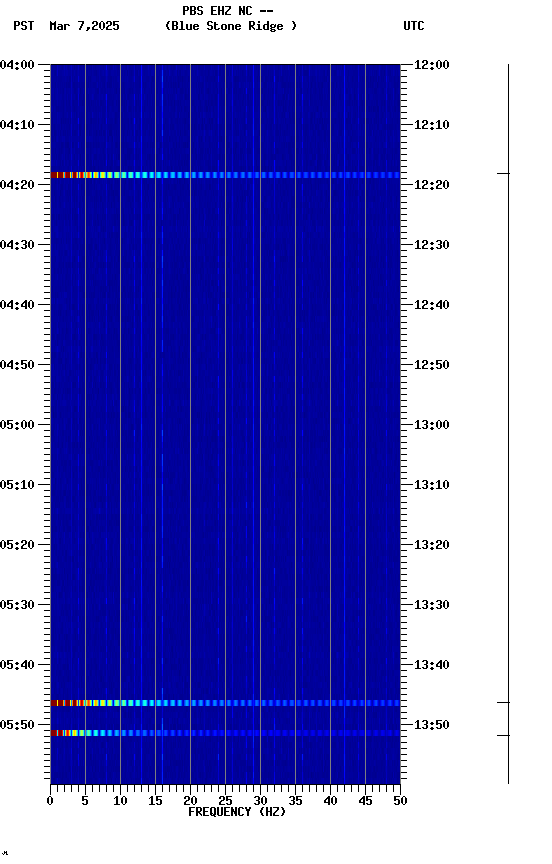Click the 5 Hz frequency tick label
Image resolution: width=552 pixels, height=864 pixels.
[x=85, y=801]
